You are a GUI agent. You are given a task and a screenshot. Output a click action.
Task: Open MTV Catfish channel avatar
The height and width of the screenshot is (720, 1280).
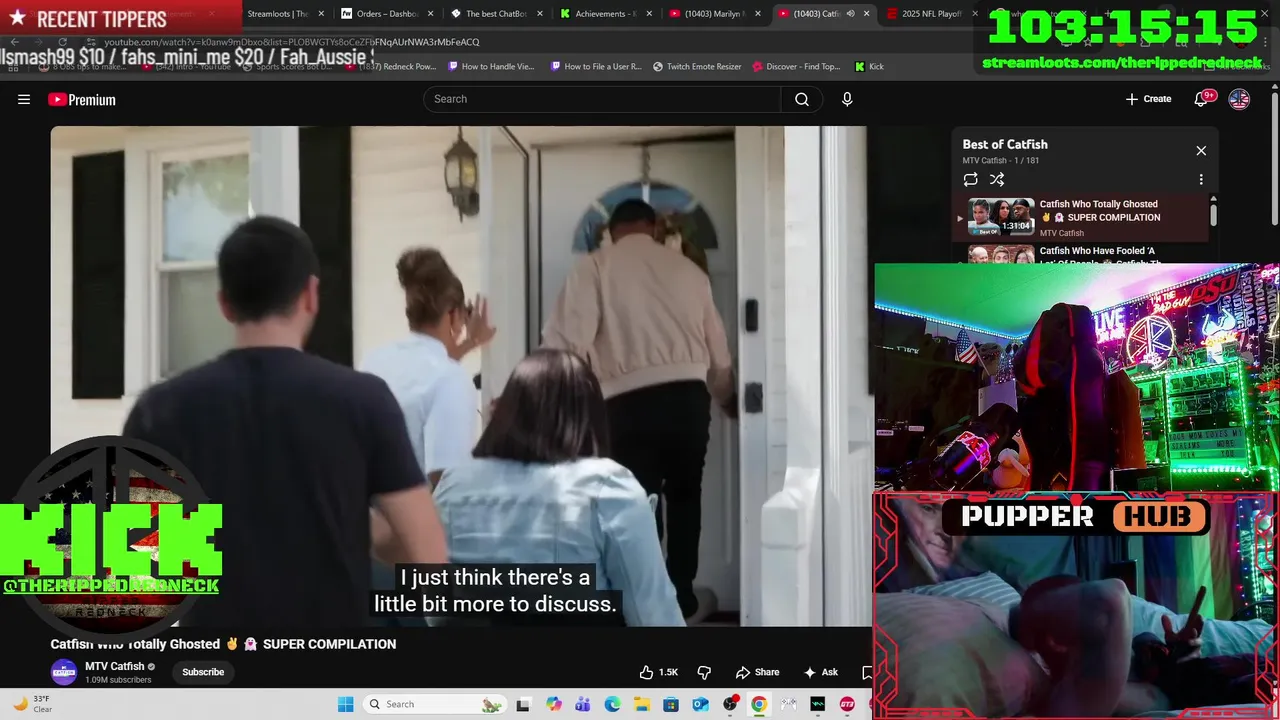[64, 672]
